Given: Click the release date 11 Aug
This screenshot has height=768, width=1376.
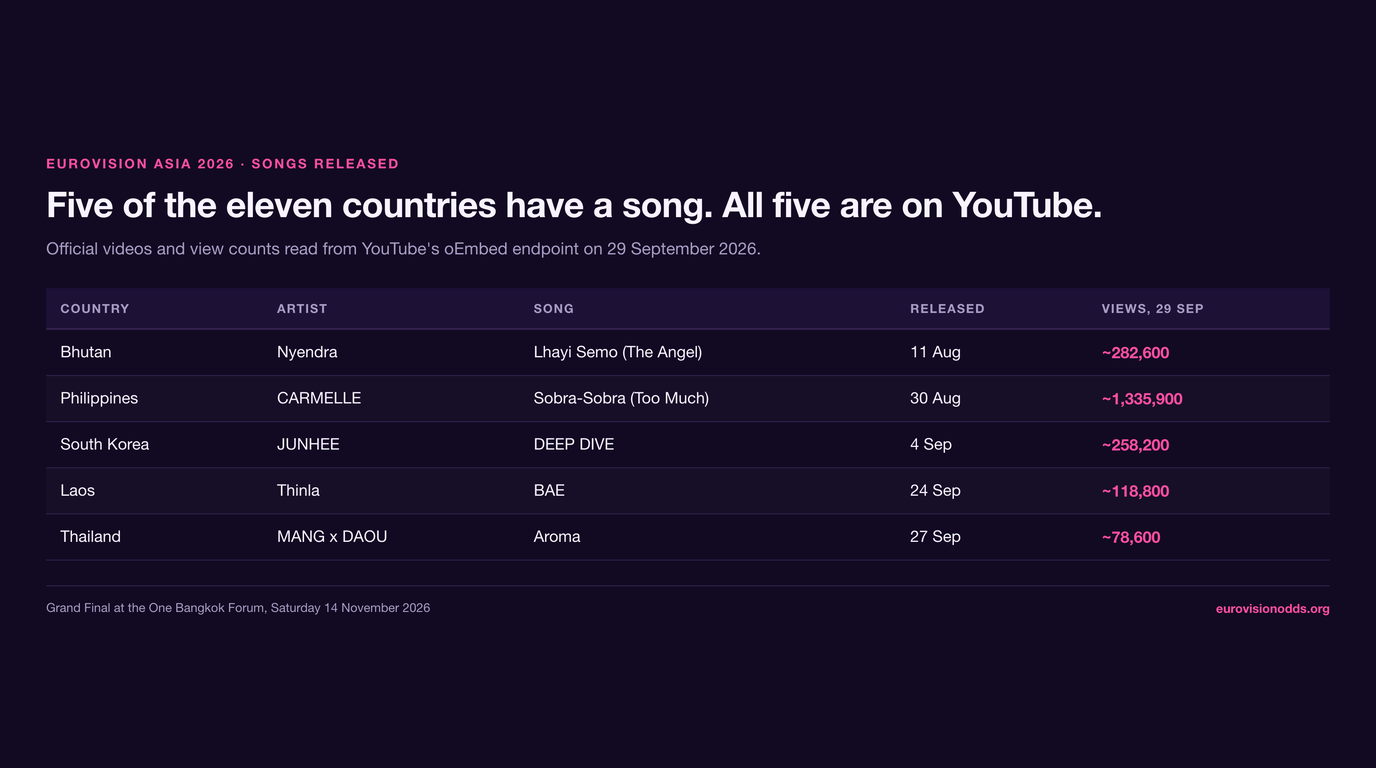Looking at the screenshot, I should [935, 352].
